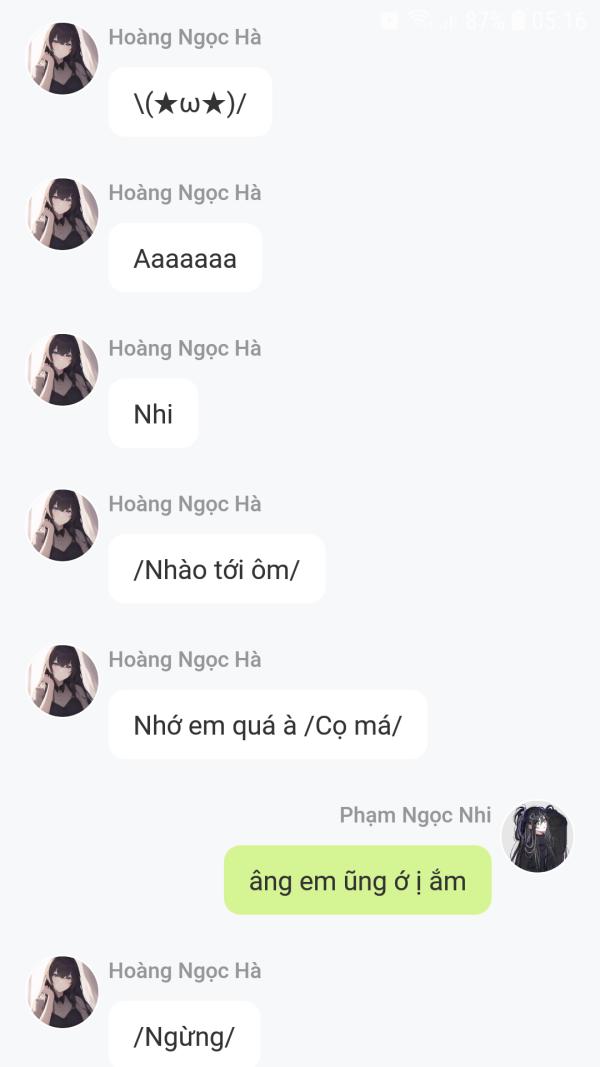Image resolution: width=600 pixels, height=1067 pixels.
Task: Tap Hoàng Ngọc Hà name above "/Ngừng/"
Action: pyautogui.click(x=185, y=971)
